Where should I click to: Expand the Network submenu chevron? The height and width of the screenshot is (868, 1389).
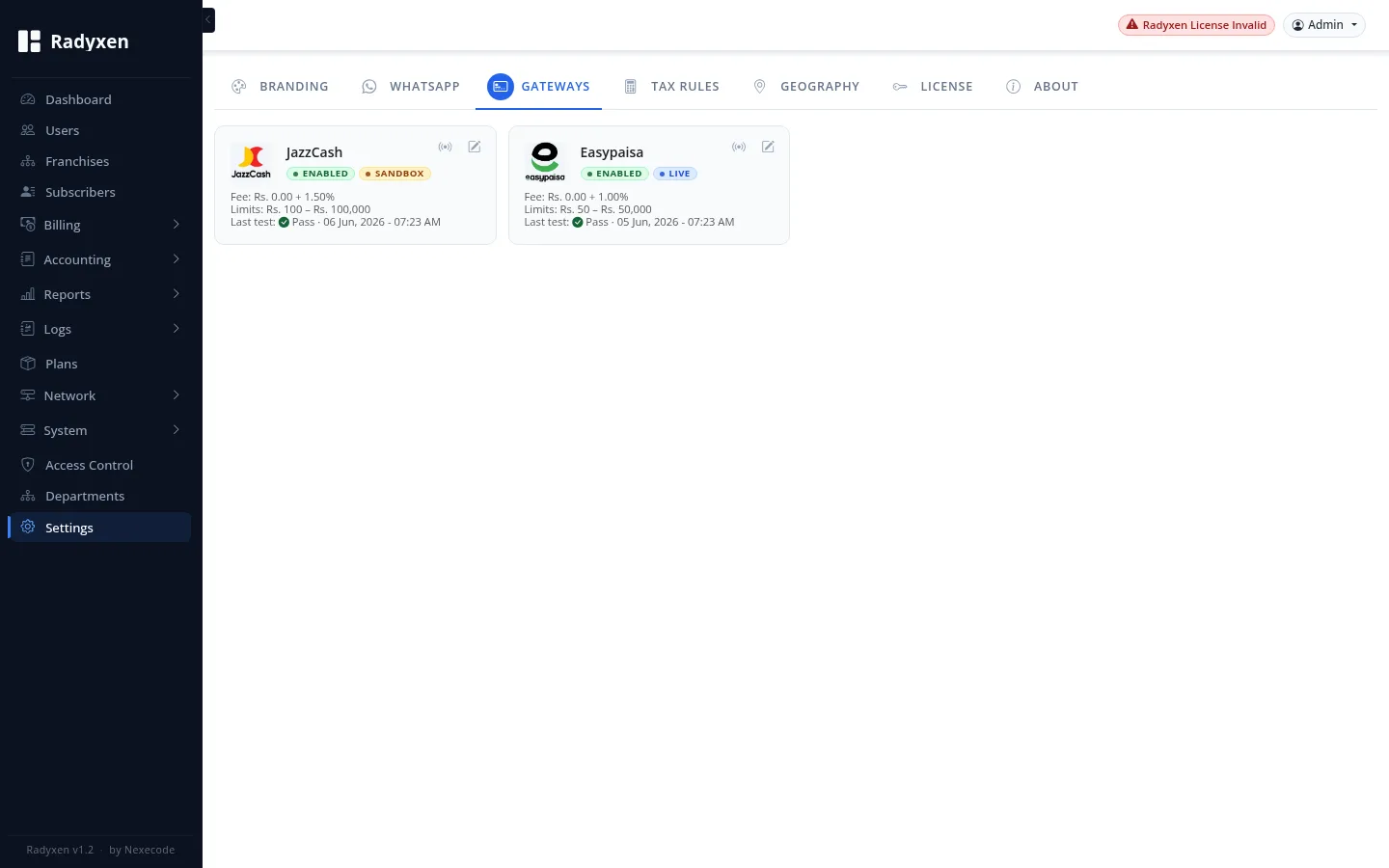pyautogui.click(x=176, y=394)
